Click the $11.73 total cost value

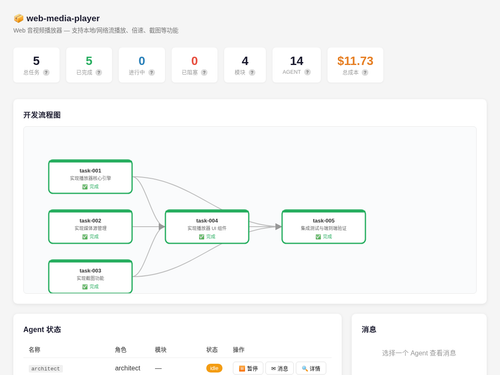point(355,61)
